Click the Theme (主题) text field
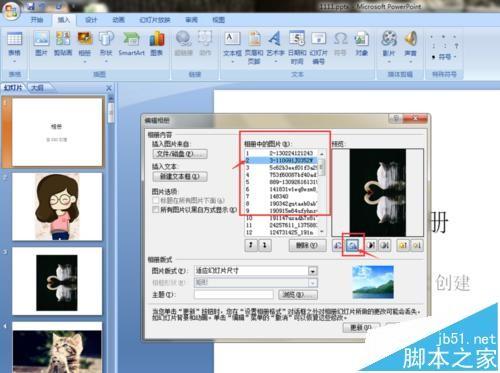Screen dimensions: 500x373 pyautogui.click(x=234, y=295)
